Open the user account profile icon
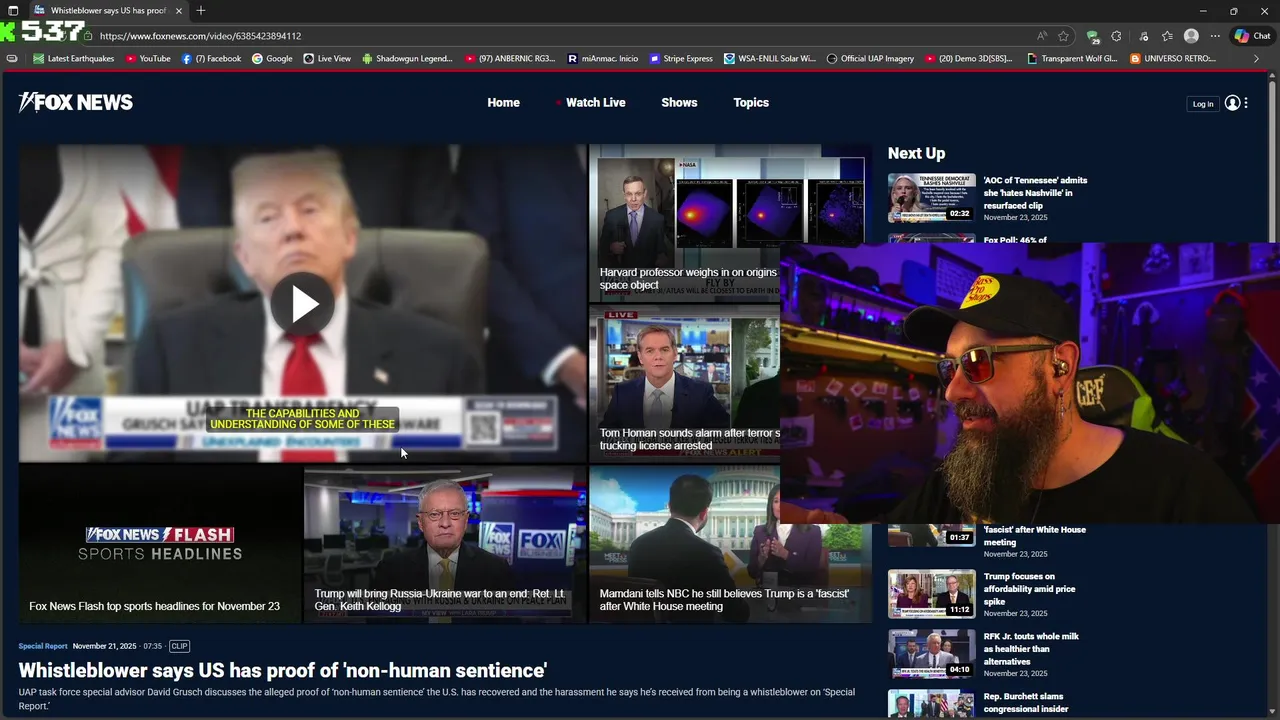Image resolution: width=1280 pixels, height=720 pixels. [x=1232, y=103]
